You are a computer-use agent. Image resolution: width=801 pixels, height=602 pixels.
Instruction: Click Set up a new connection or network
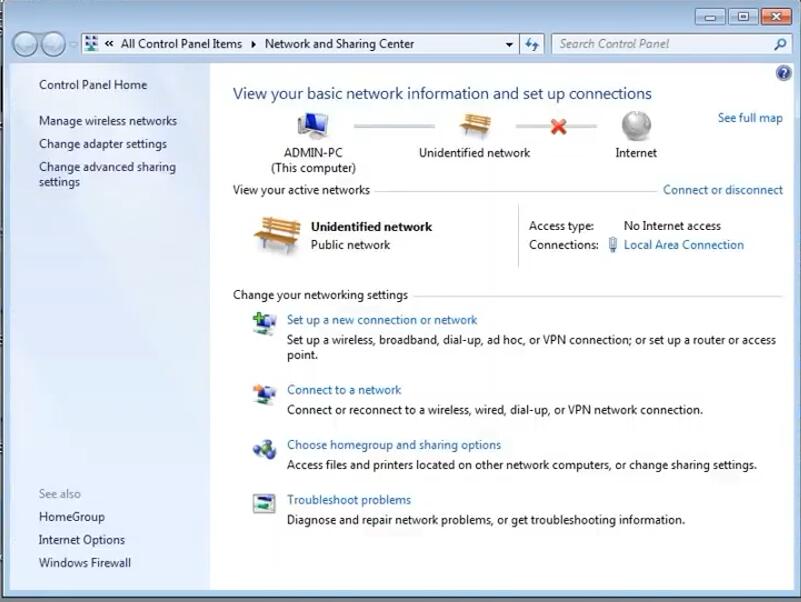pos(382,320)
